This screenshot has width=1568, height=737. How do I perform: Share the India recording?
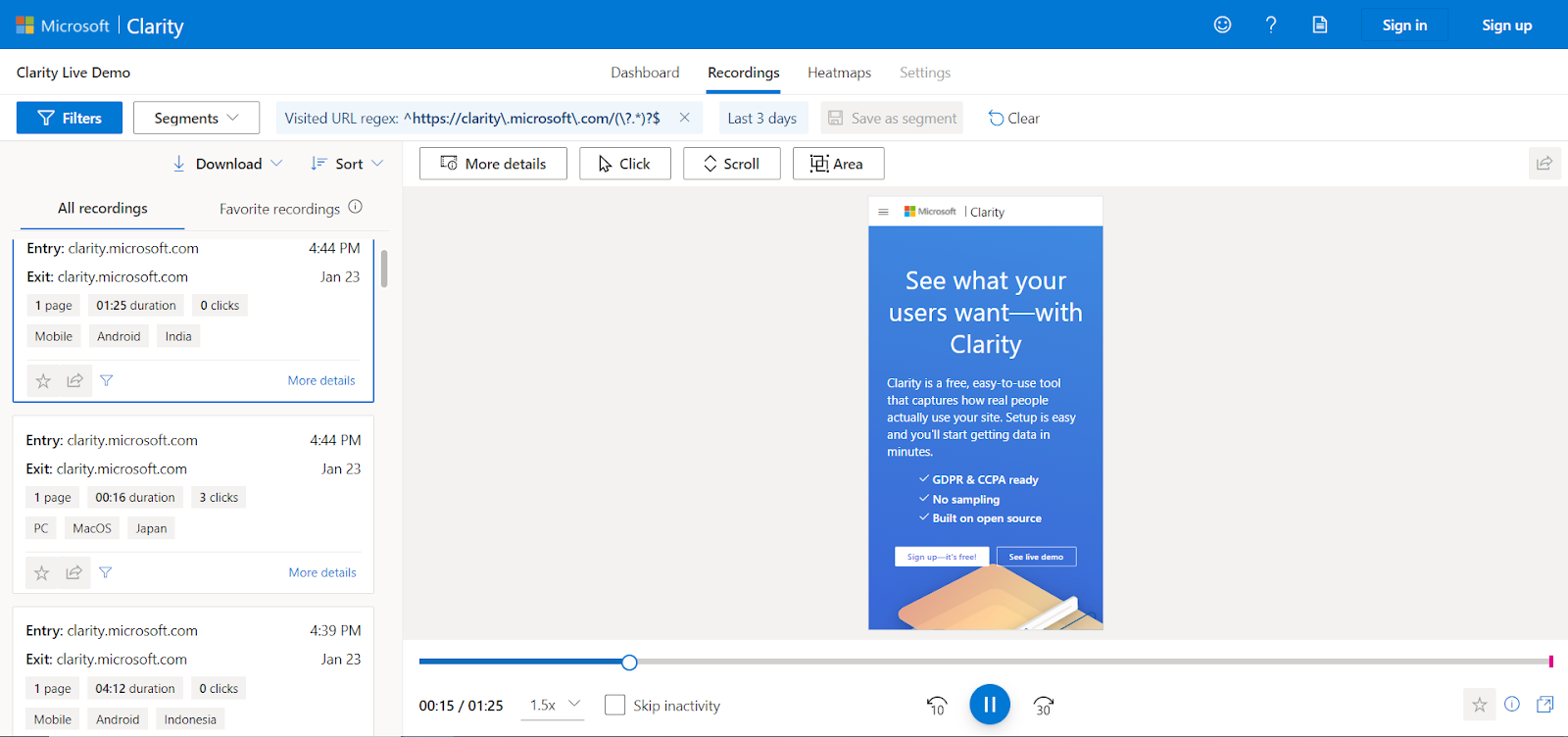coord(74,380)
